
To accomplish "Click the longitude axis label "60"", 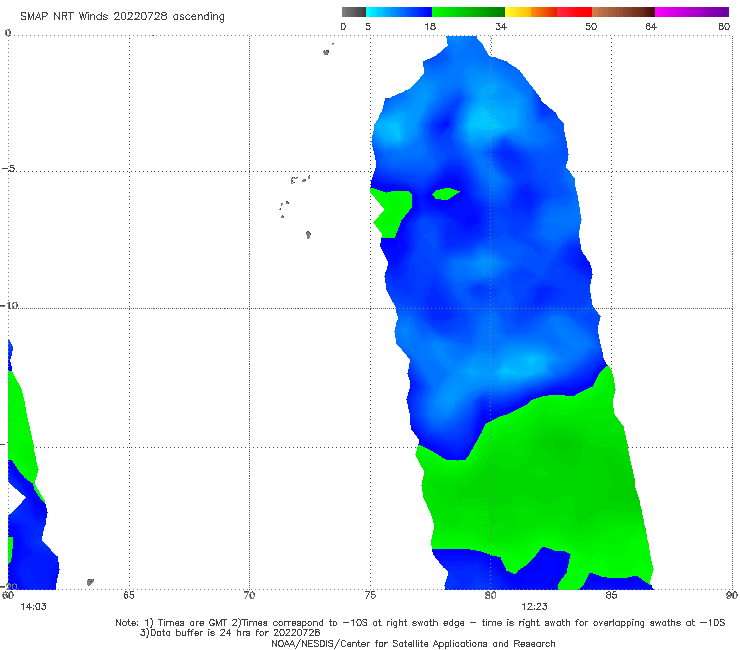I will [x=8, y=595].
